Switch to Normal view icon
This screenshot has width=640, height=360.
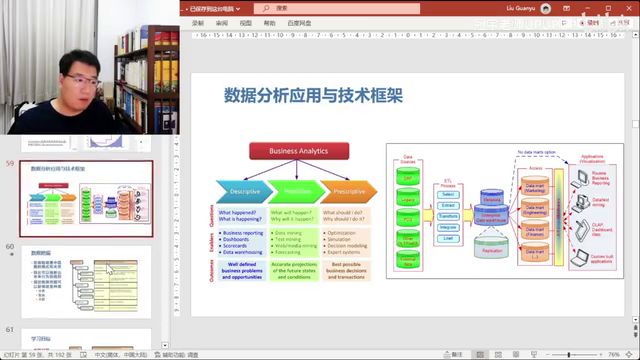pos(480,355)
